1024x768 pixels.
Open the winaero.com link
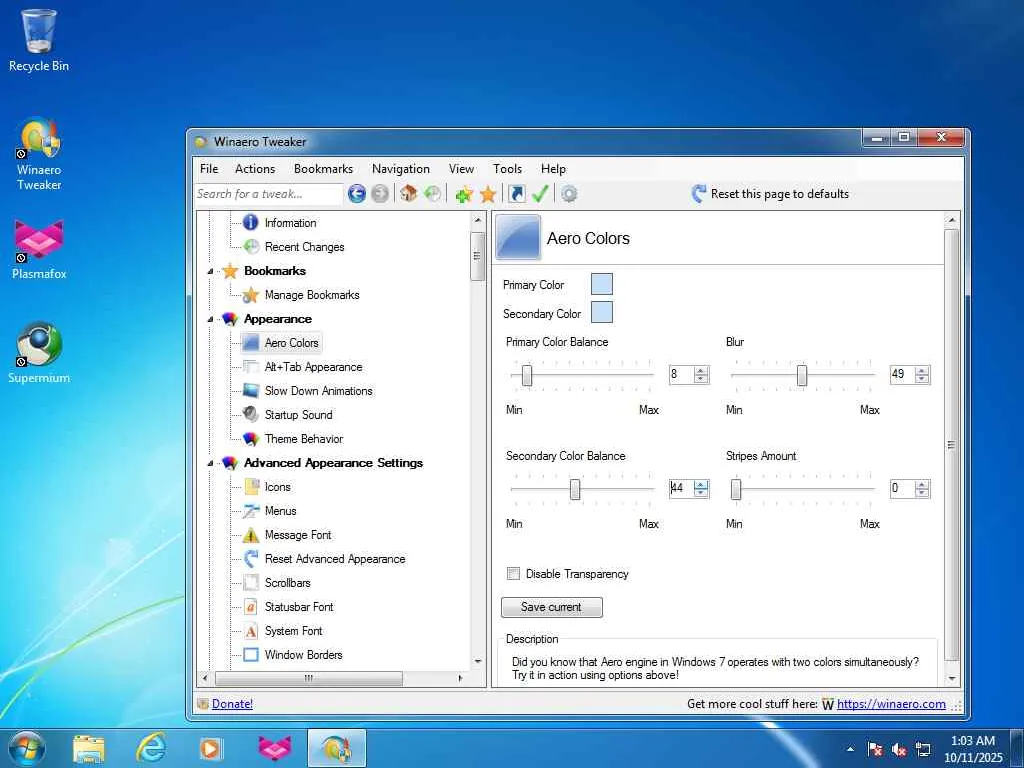(x=891, y=704)
